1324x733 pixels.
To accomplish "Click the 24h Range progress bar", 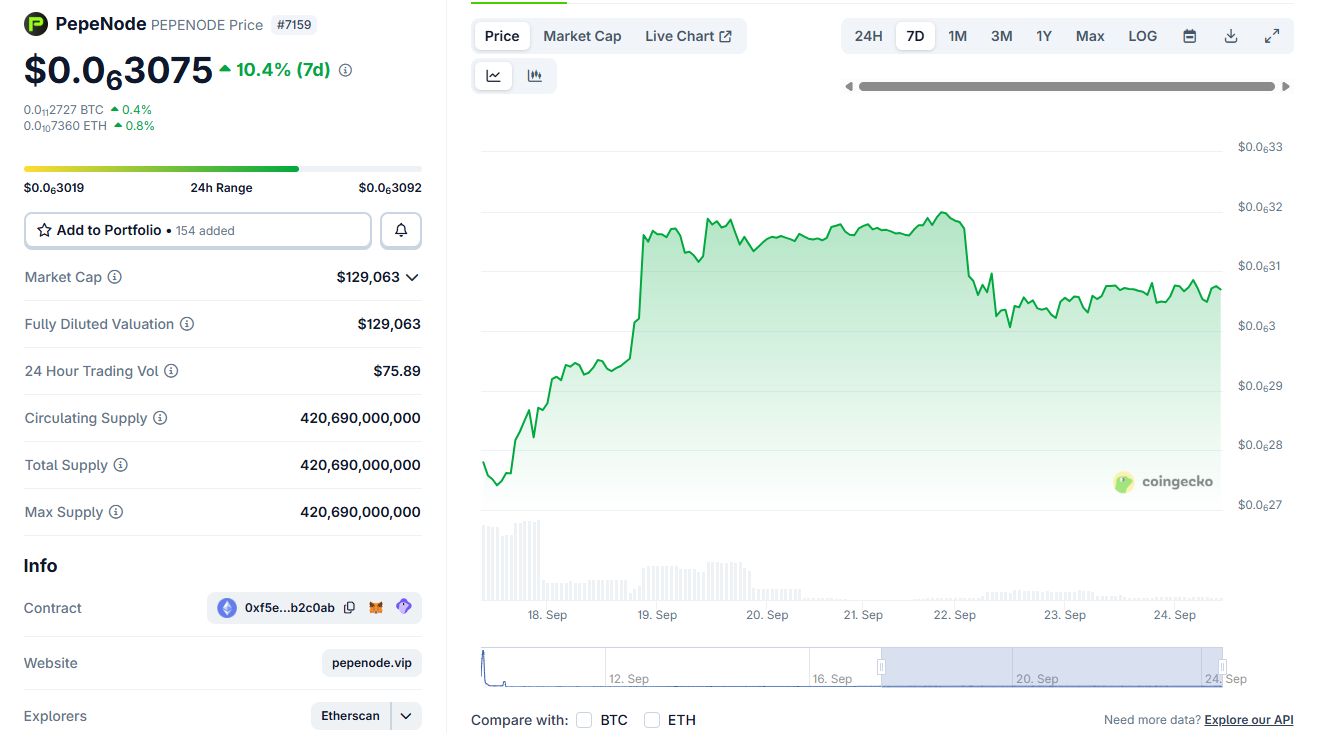I will point(223,169).
